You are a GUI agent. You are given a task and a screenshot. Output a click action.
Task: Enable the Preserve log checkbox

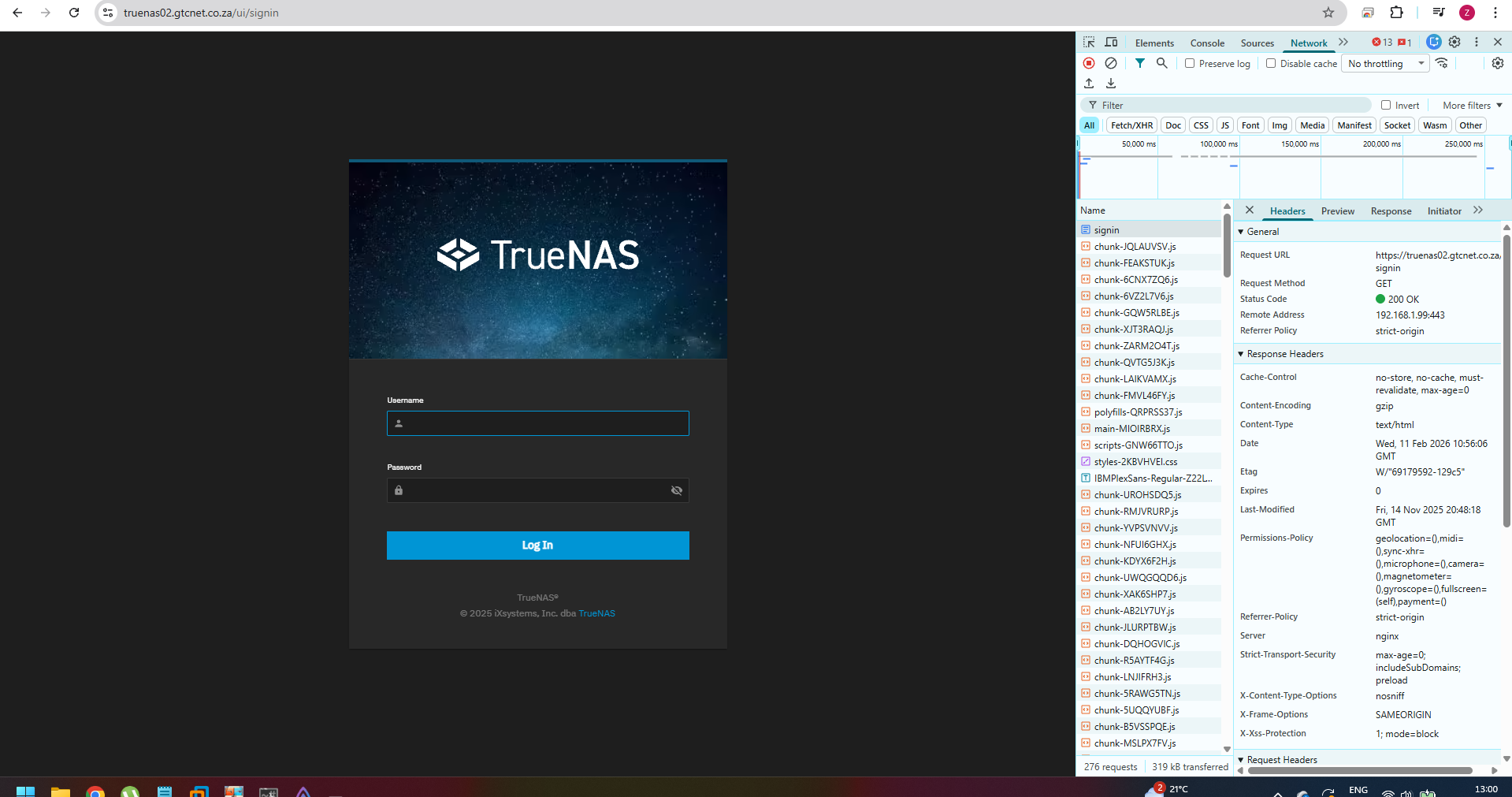[1190, 63]
